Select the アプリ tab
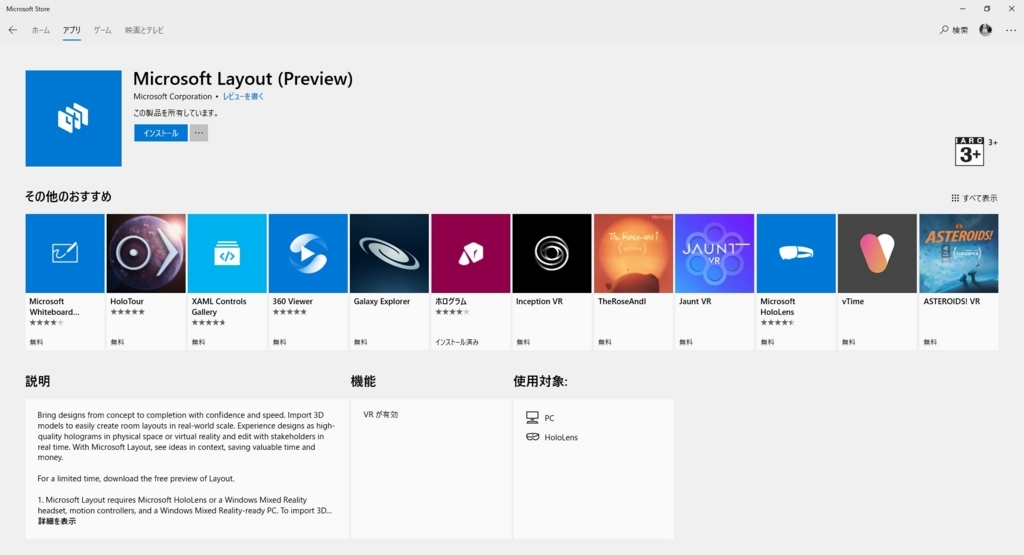 coord(72,30)
